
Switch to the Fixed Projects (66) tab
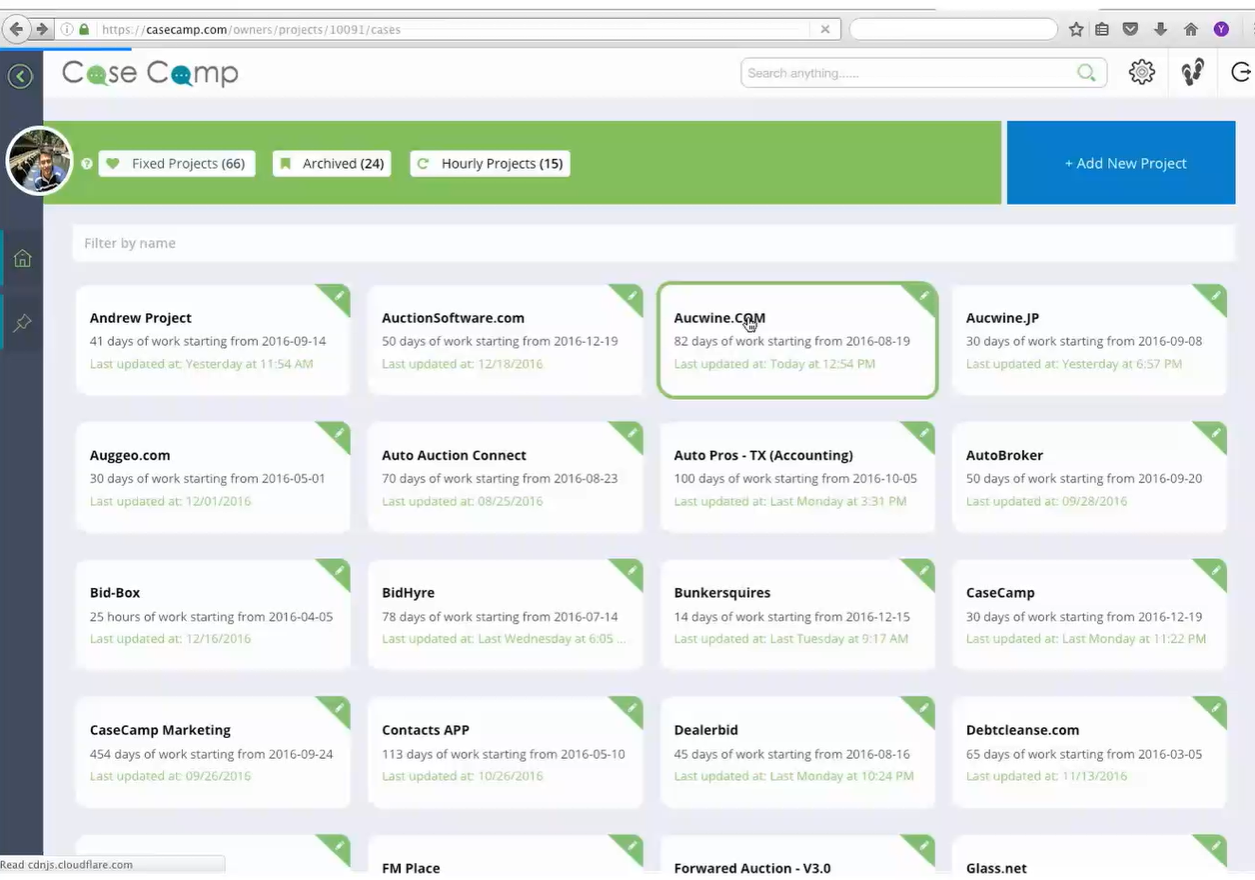tap(176, 163)
